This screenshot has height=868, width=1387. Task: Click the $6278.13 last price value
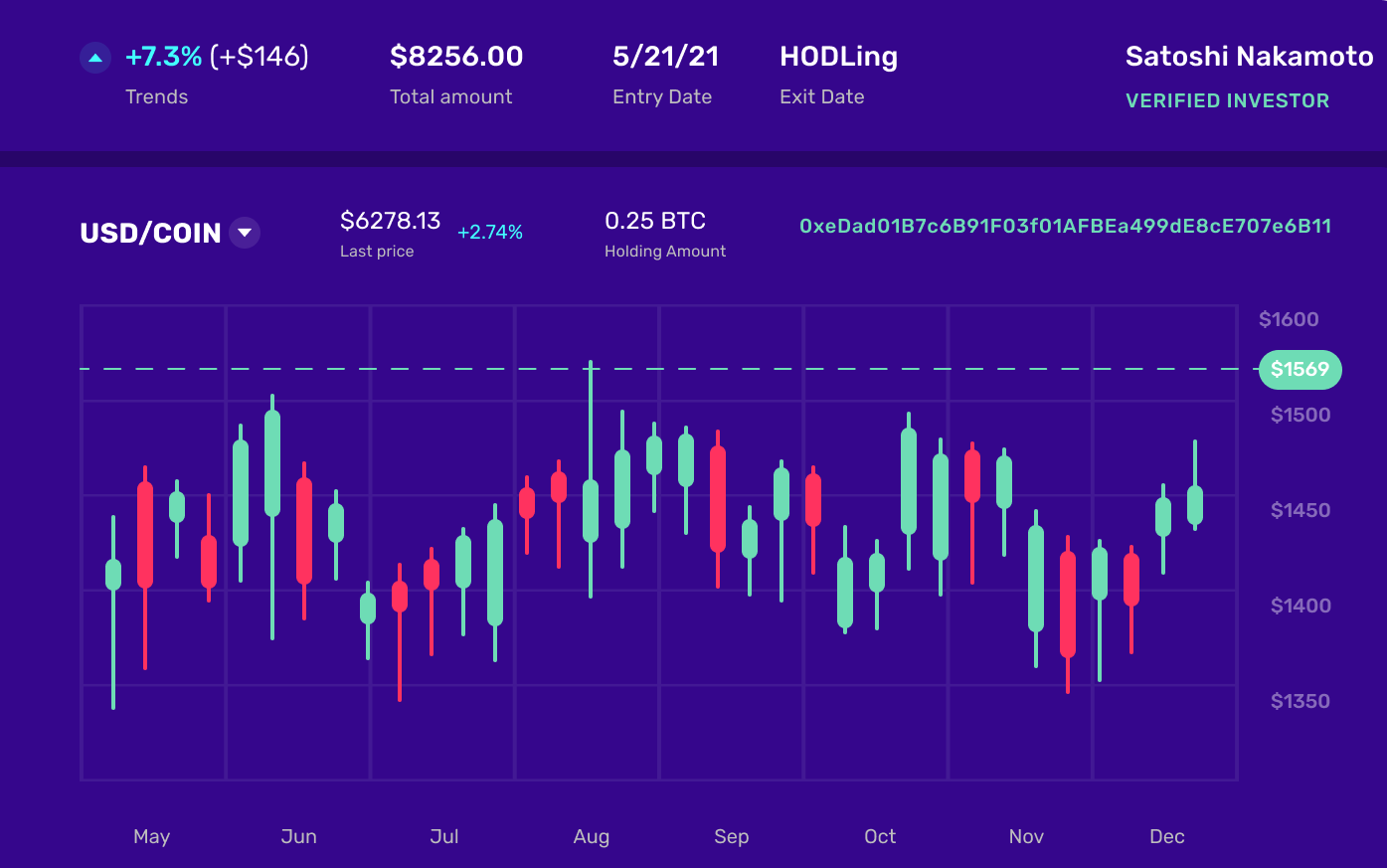[x=390, y=221]
